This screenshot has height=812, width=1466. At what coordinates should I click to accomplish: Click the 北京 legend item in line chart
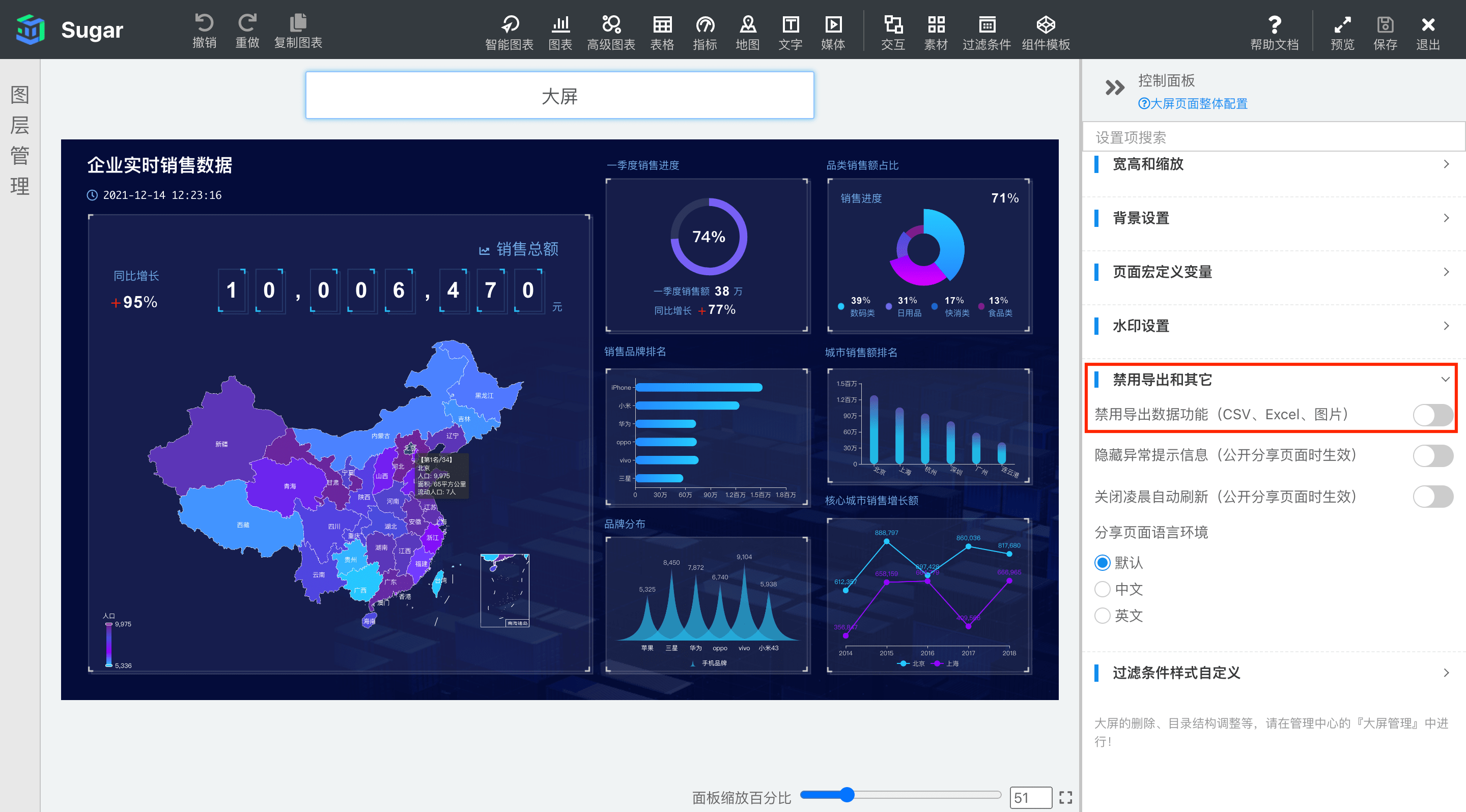coord(911,663)
